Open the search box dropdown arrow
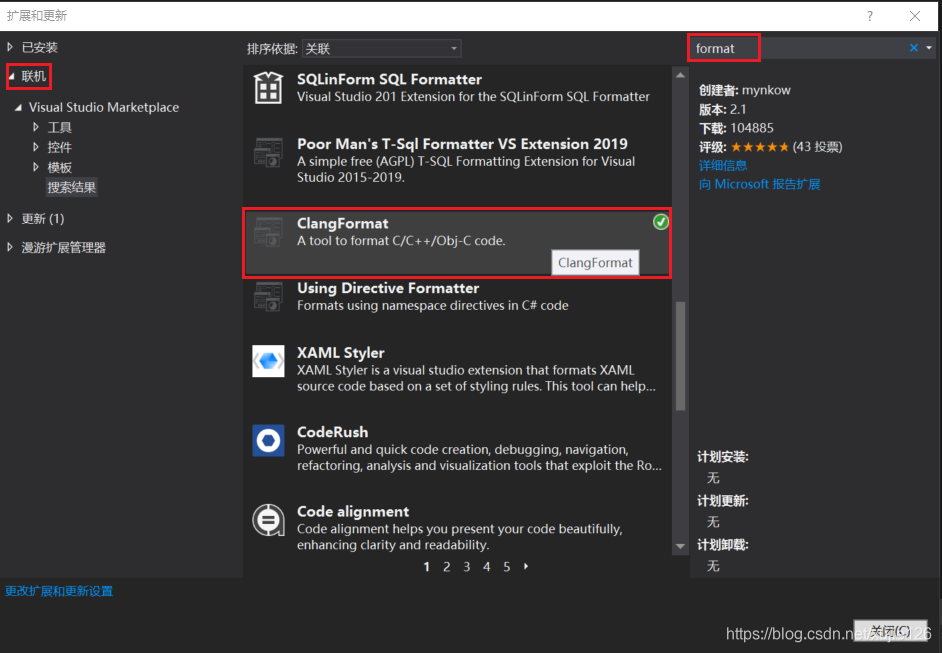Image resolution: width=942 pixels, height=653 pixels. coord(929,48)
